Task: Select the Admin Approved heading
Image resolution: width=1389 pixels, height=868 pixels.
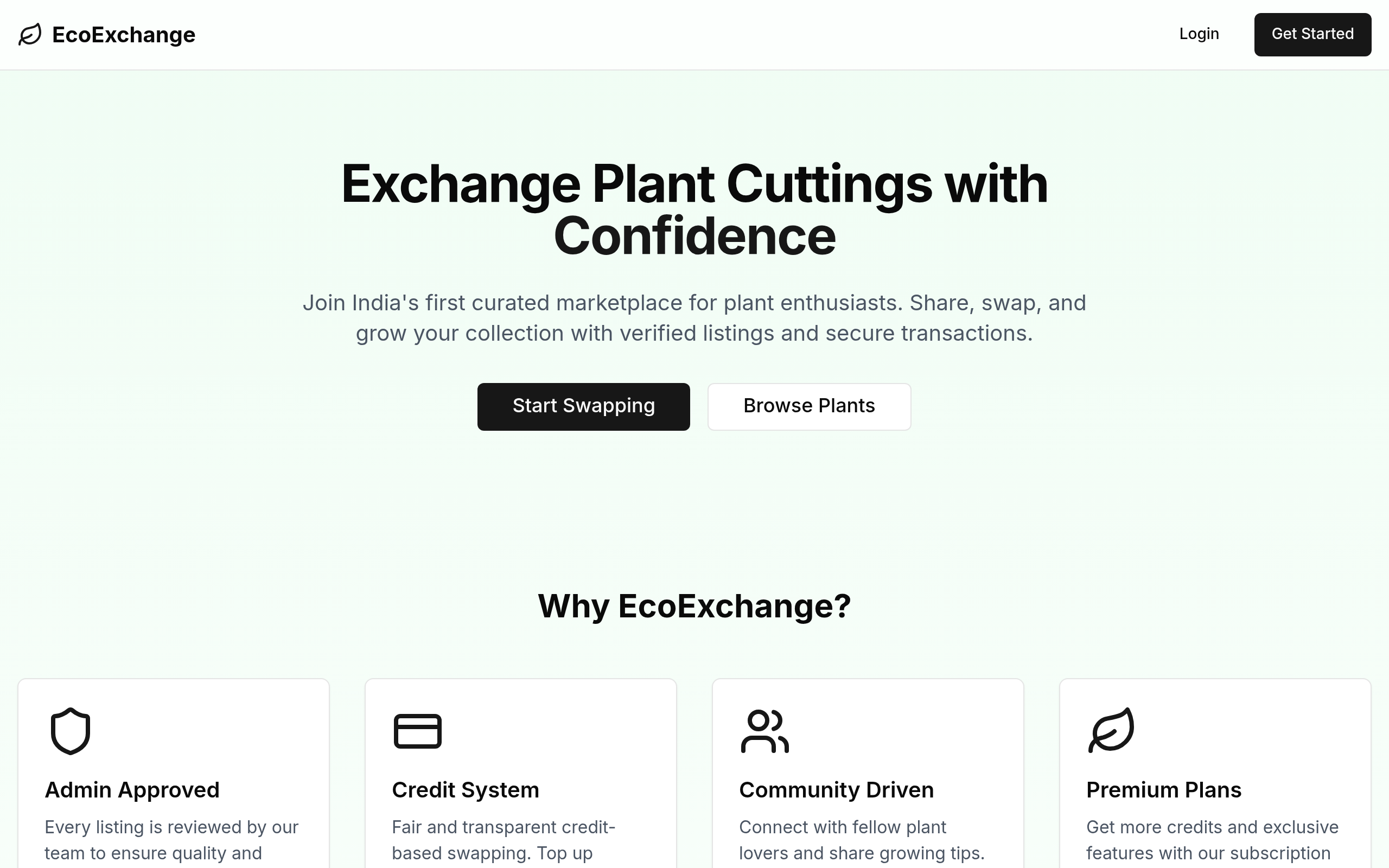Action: point(132,789)
